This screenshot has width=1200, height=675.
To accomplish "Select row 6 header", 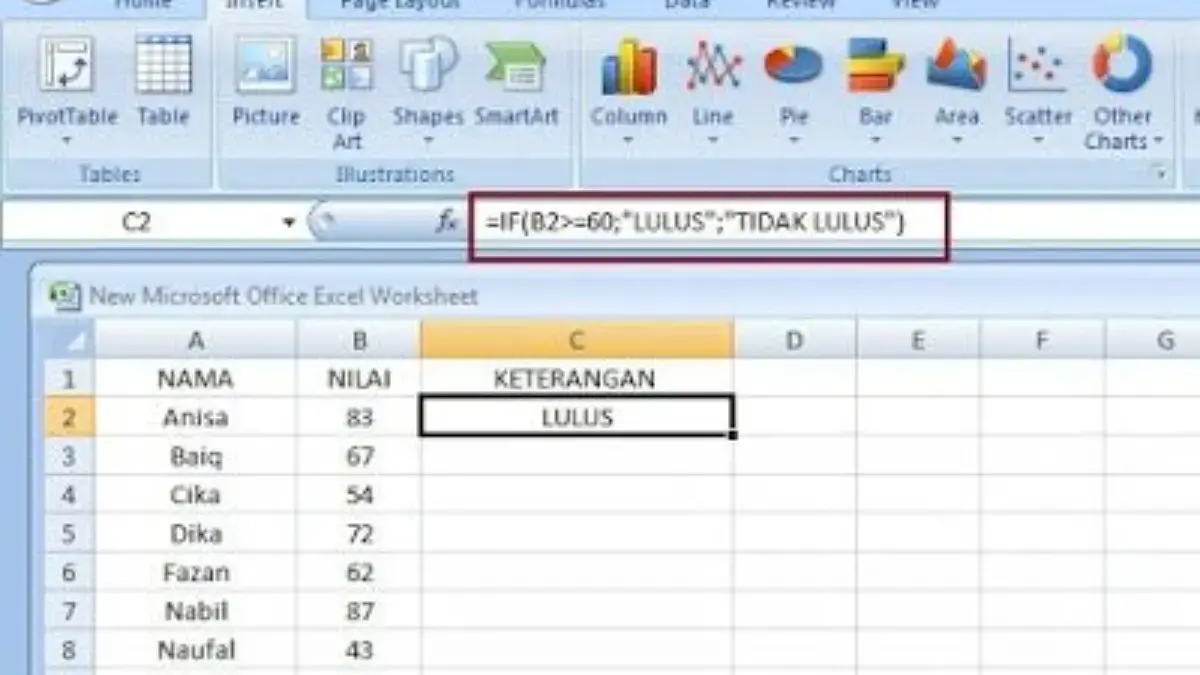I will coord(68,573).
